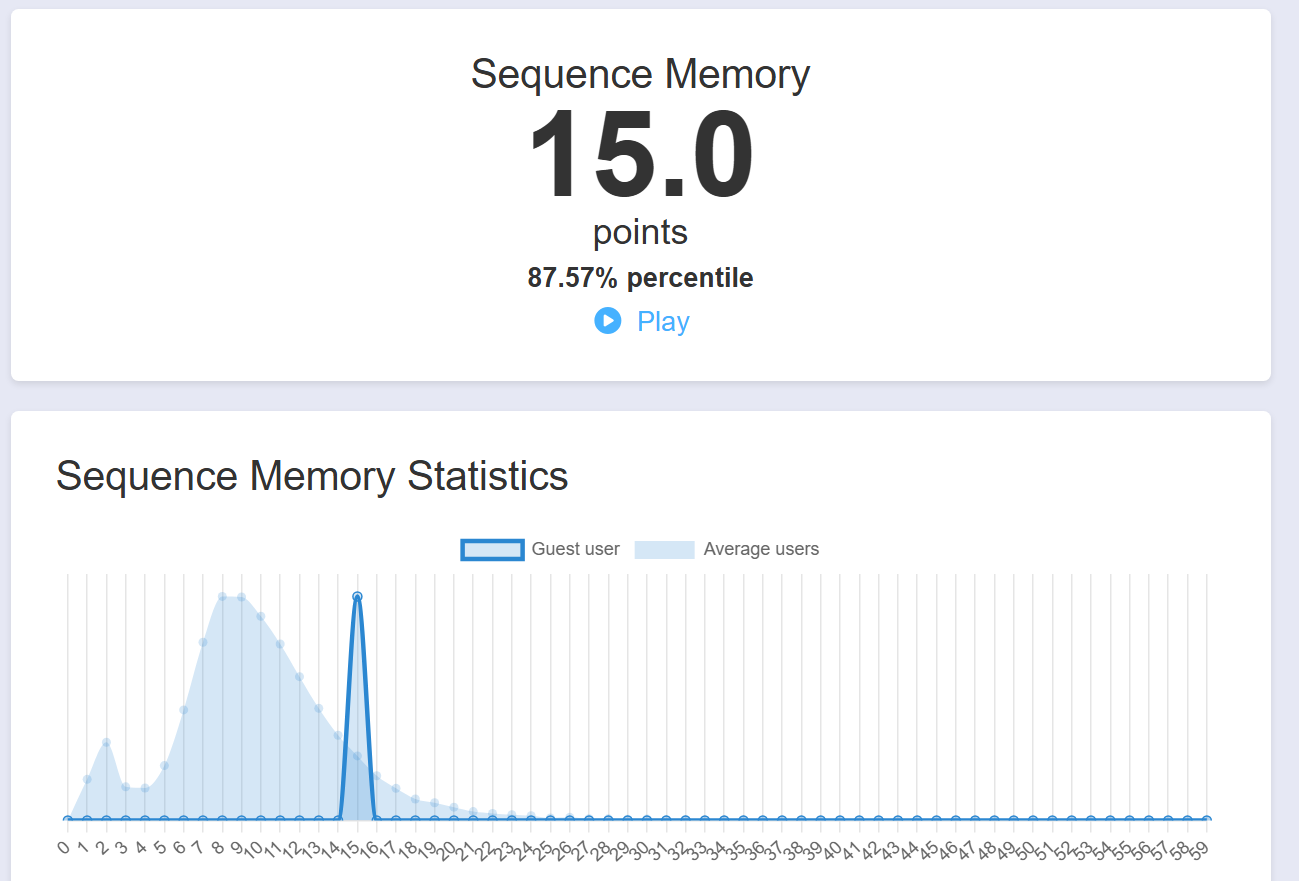Screen dimensions: 1299x881
Task: Click the Average users data point at 8
Action: pos(222,597)
